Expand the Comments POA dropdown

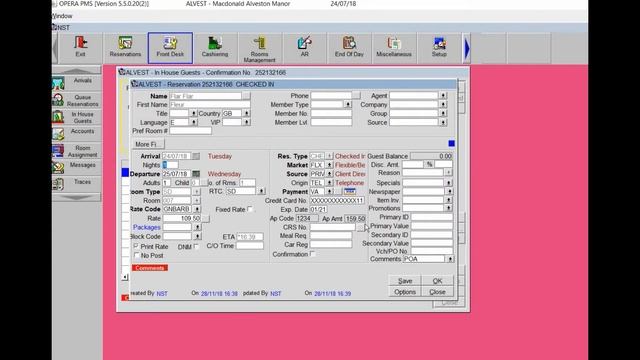[450, 259]
